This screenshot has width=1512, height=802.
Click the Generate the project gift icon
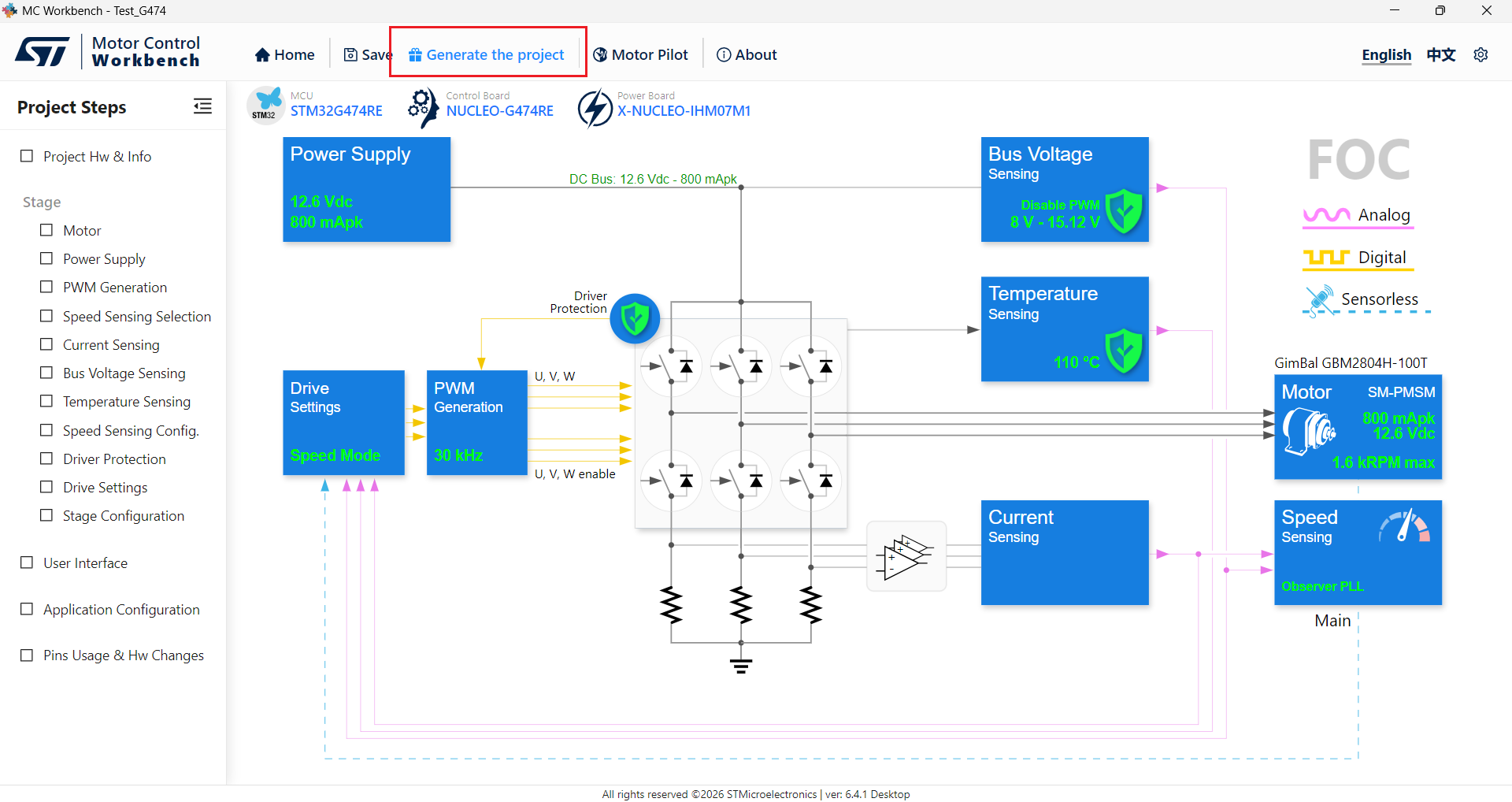point(415,55)
